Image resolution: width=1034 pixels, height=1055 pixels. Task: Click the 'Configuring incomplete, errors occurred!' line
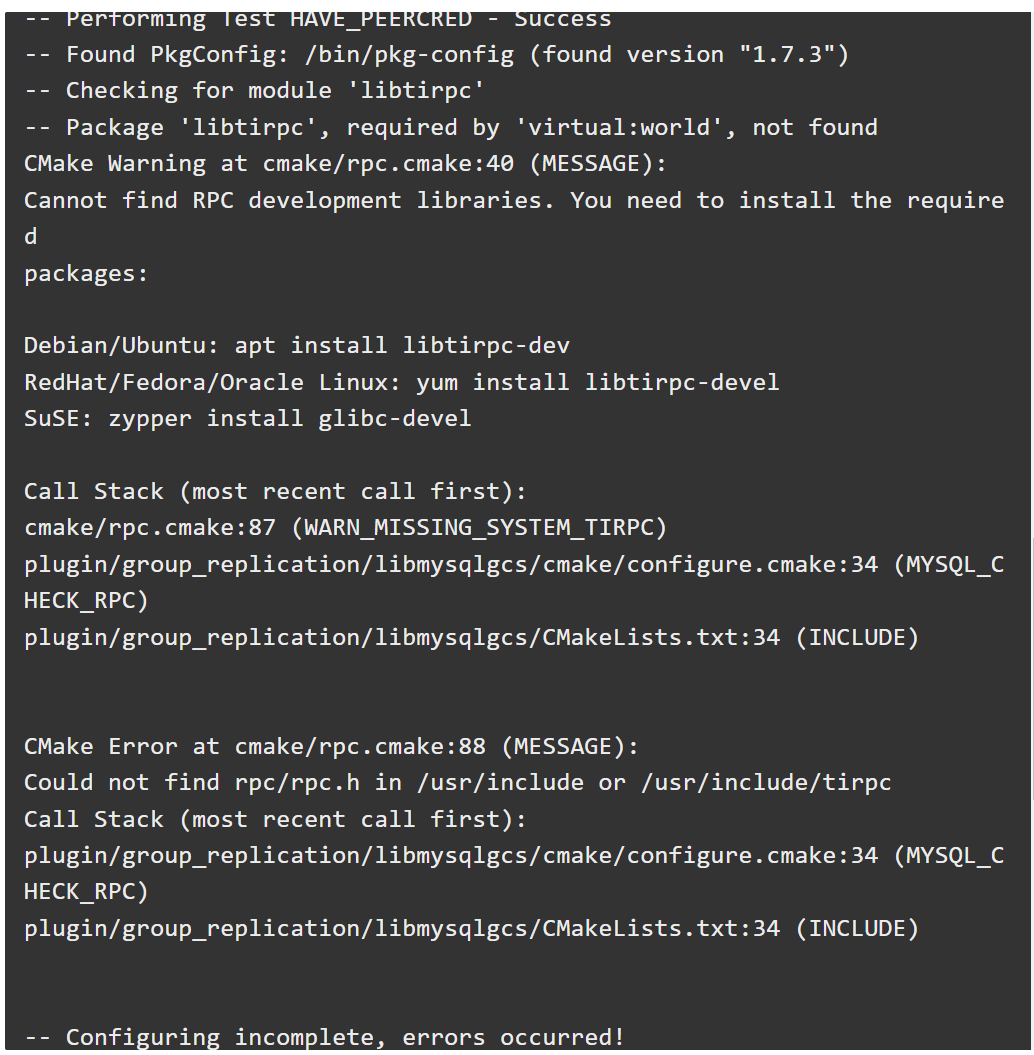click(x=324, y=1037)
